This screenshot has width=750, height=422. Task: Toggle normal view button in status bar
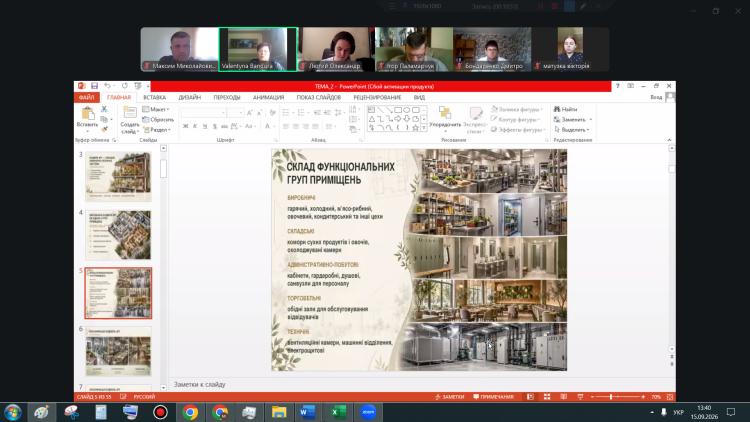tap(530, 397)
